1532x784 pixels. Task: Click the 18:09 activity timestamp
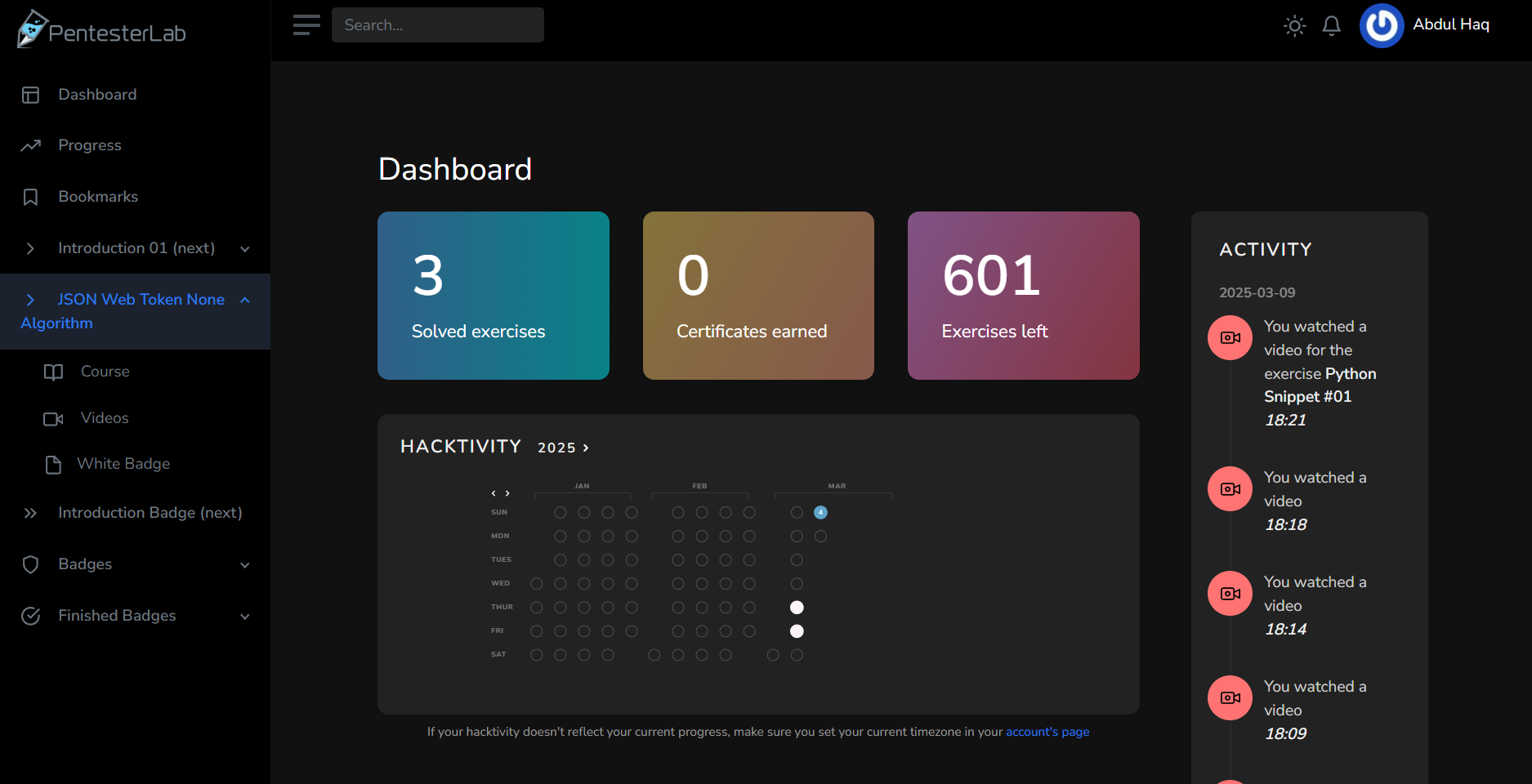click(x=1286, y=734)
